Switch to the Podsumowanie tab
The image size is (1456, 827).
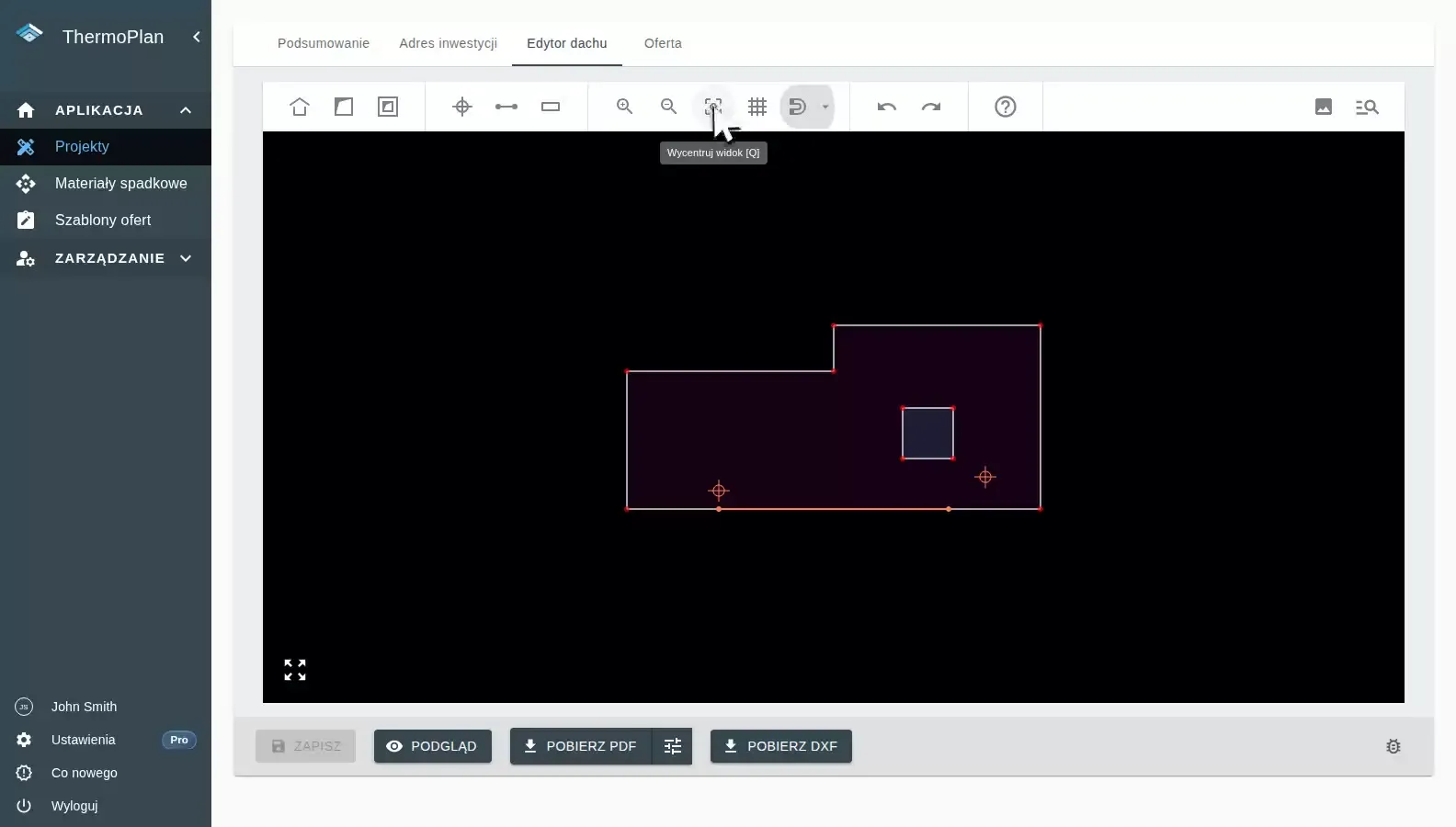click(324, 43)
